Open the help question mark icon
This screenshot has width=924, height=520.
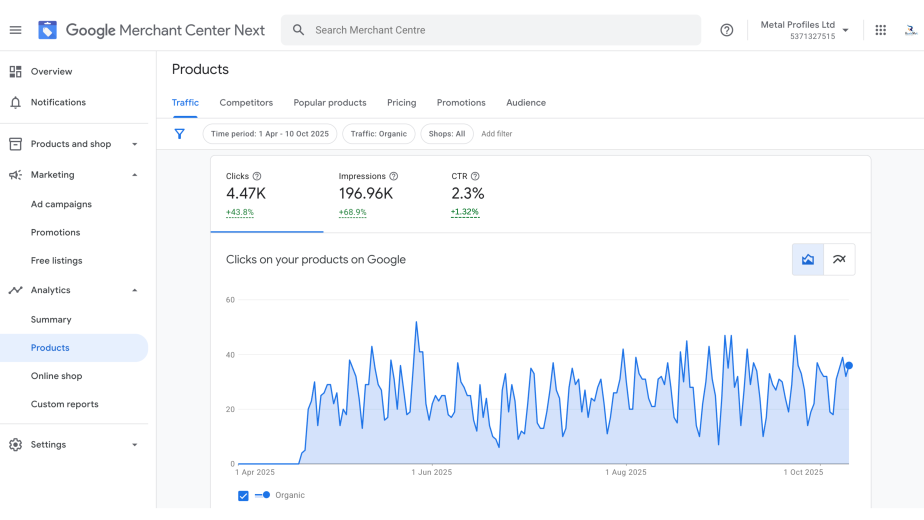(x=727, y=30)
